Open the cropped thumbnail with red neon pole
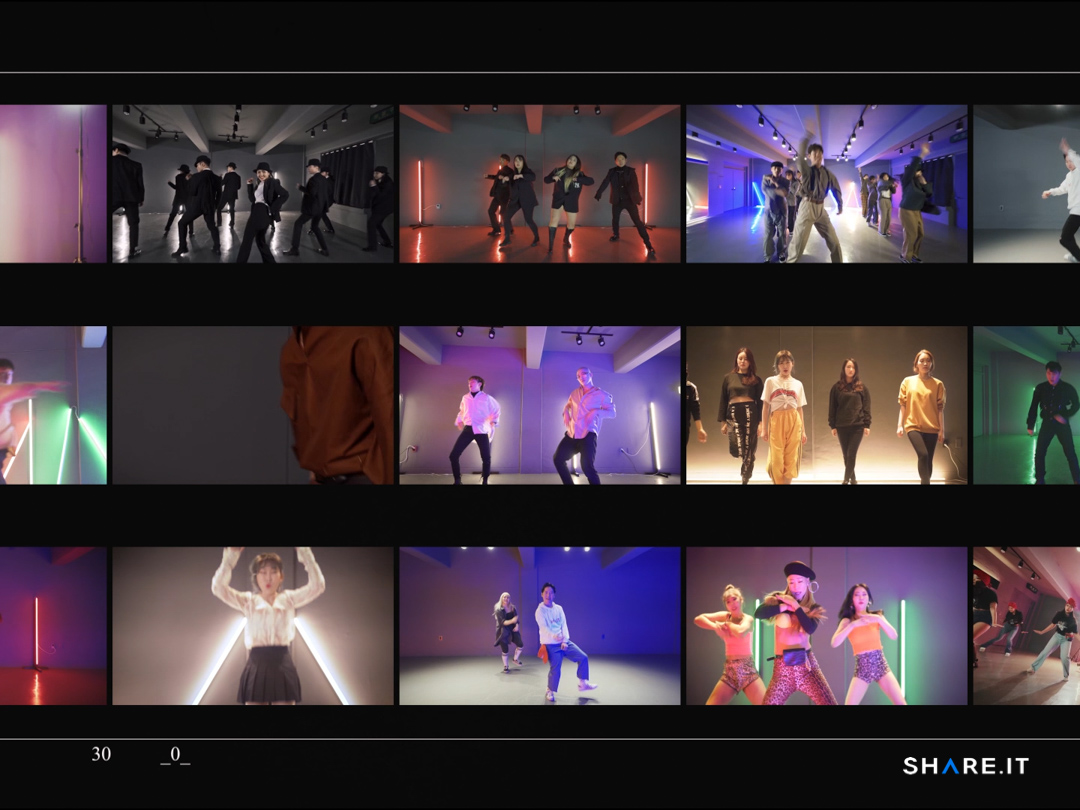The height and width of the screenshot is (810, 1080). (53, 626)
